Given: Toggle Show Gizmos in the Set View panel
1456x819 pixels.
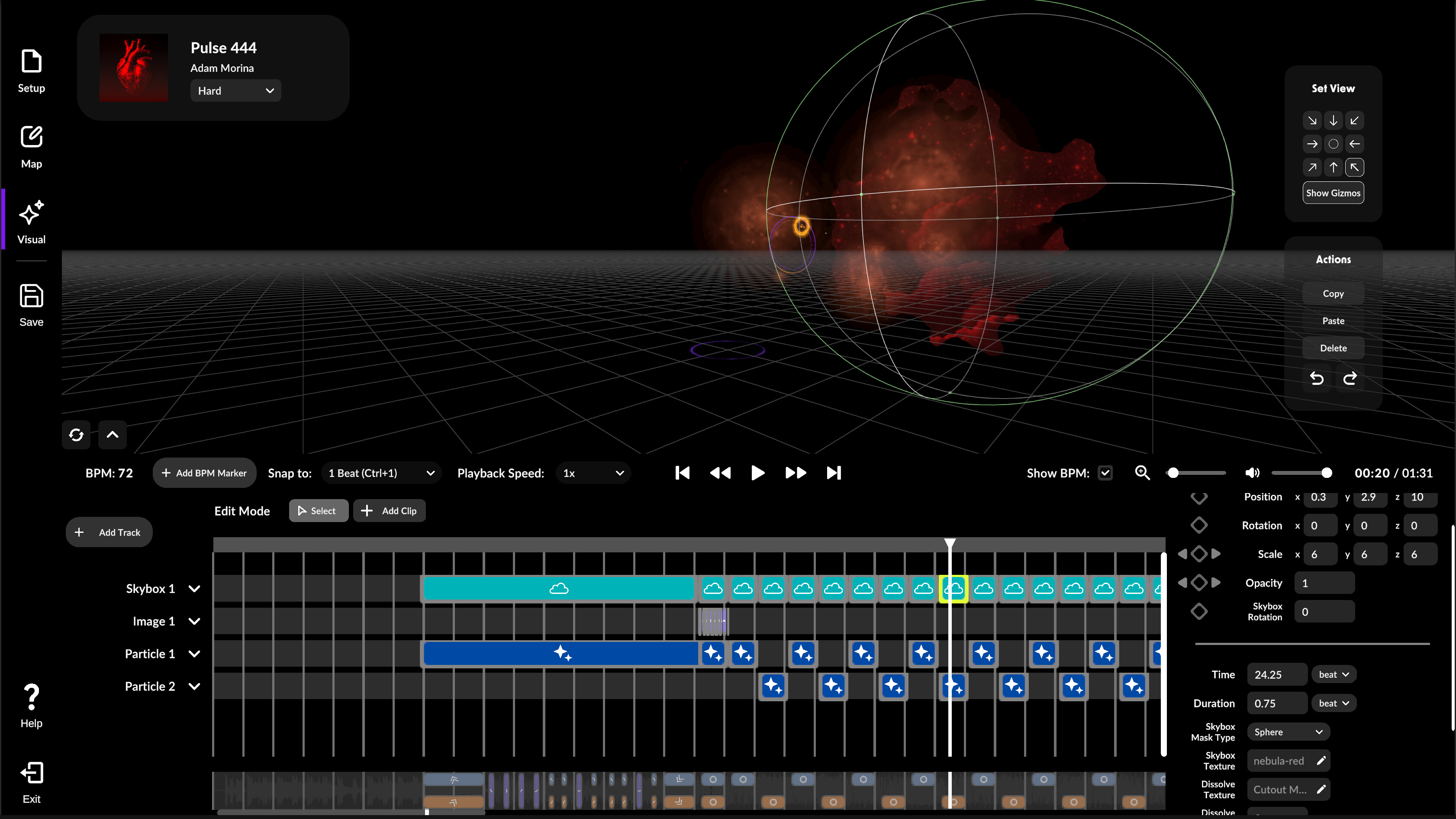Looking at the screenshot, I should [1333, 193].
